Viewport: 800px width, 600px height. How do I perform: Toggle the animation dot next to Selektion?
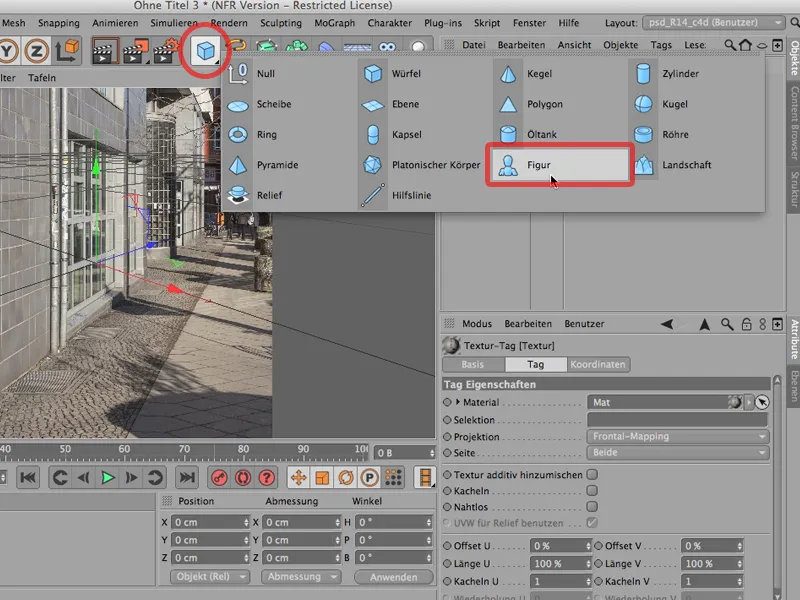(447, 420)
